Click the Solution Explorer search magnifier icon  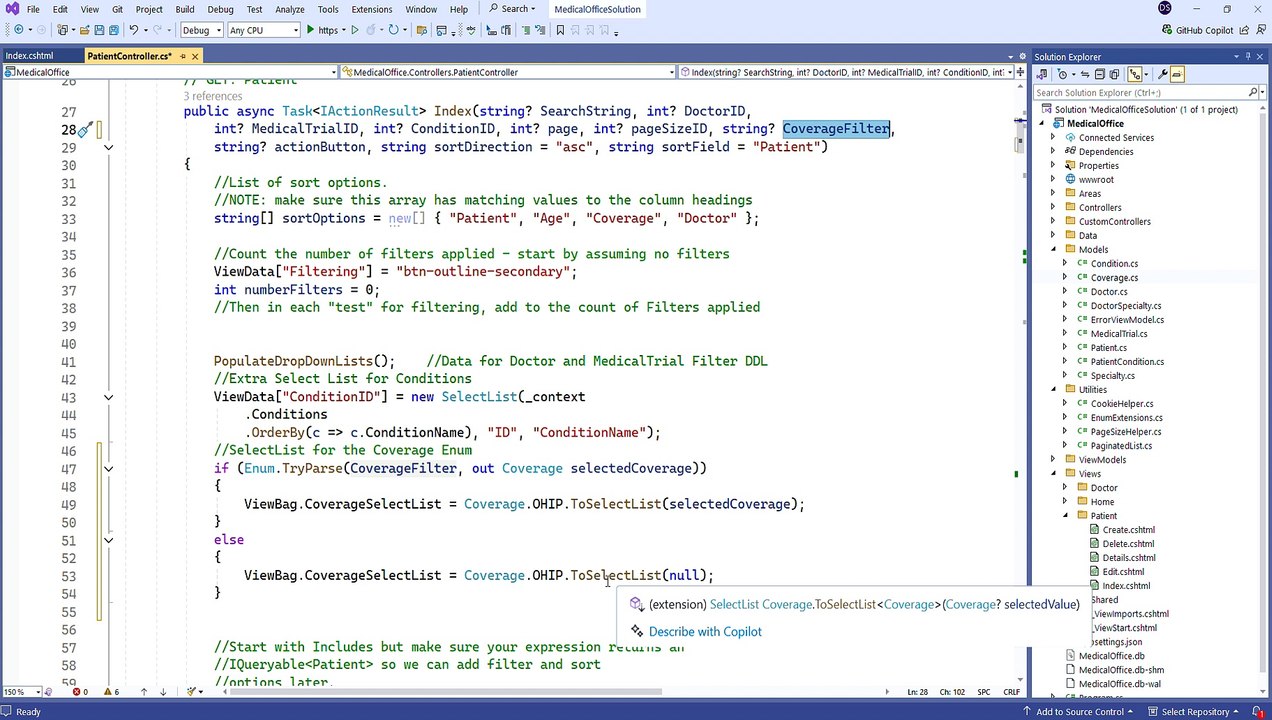(1252, 92)
